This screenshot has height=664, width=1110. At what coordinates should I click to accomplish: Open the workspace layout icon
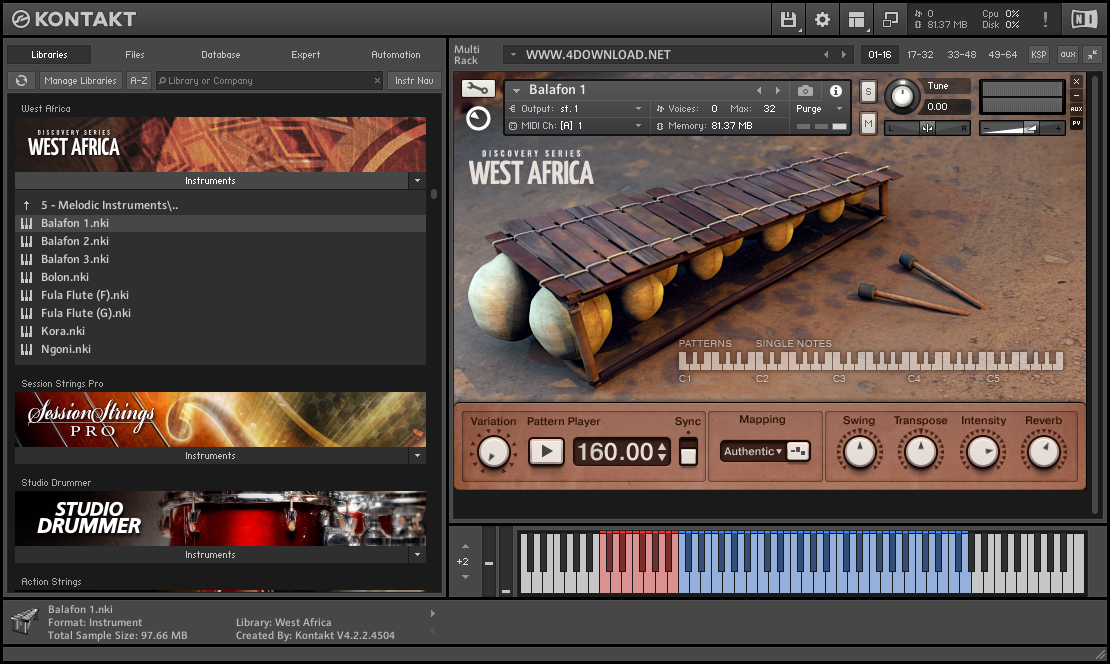coord(856,19)
